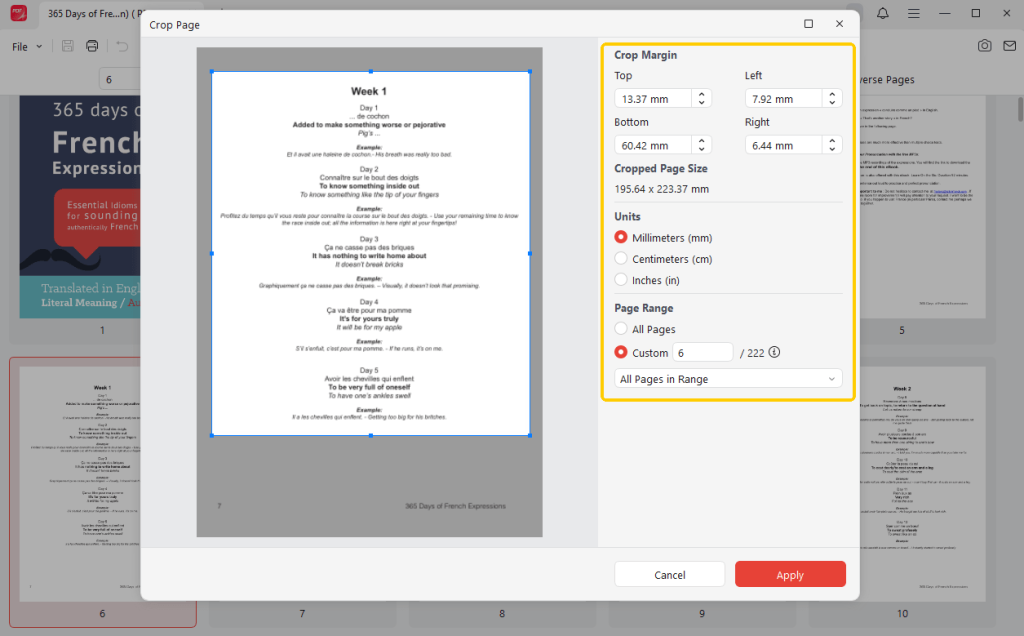The image size is (1024, 636).
Task: Click the Custom page range input field
Action: pyautogui.click(x=703, y=353)
